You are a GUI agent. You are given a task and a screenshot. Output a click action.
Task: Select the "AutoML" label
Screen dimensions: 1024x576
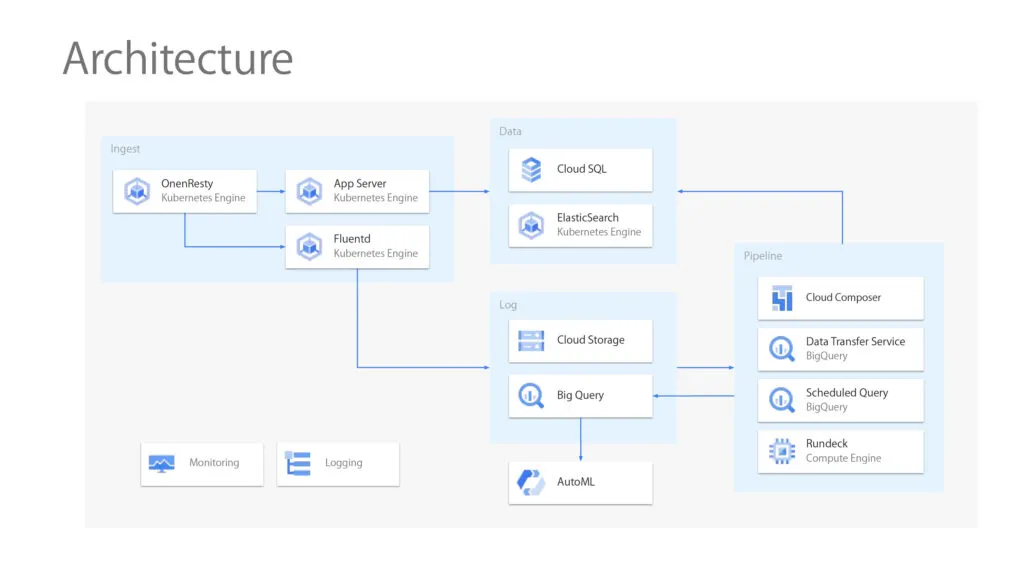pos(575,481)
